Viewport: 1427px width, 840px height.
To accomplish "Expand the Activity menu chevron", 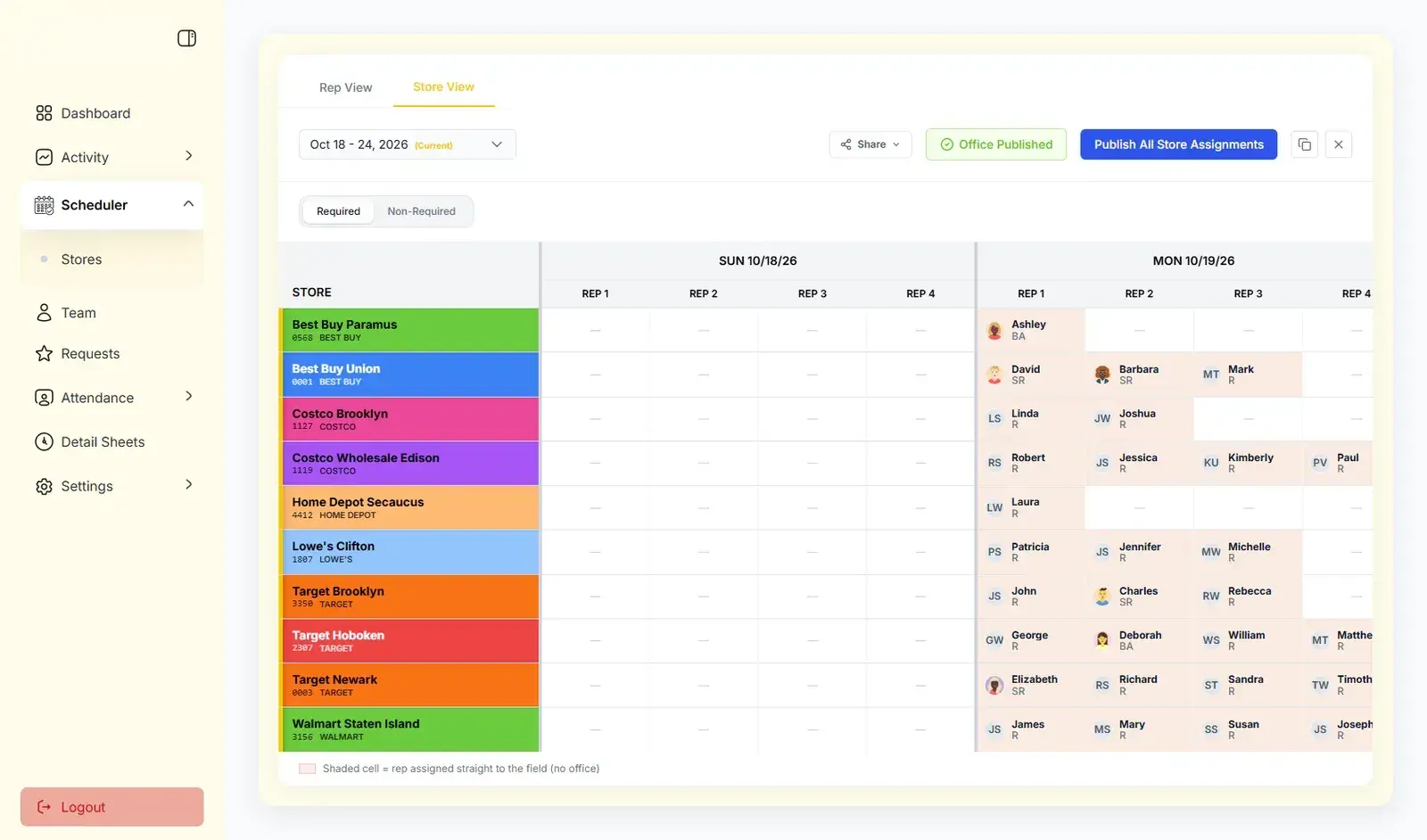I will tap(188, 156).
